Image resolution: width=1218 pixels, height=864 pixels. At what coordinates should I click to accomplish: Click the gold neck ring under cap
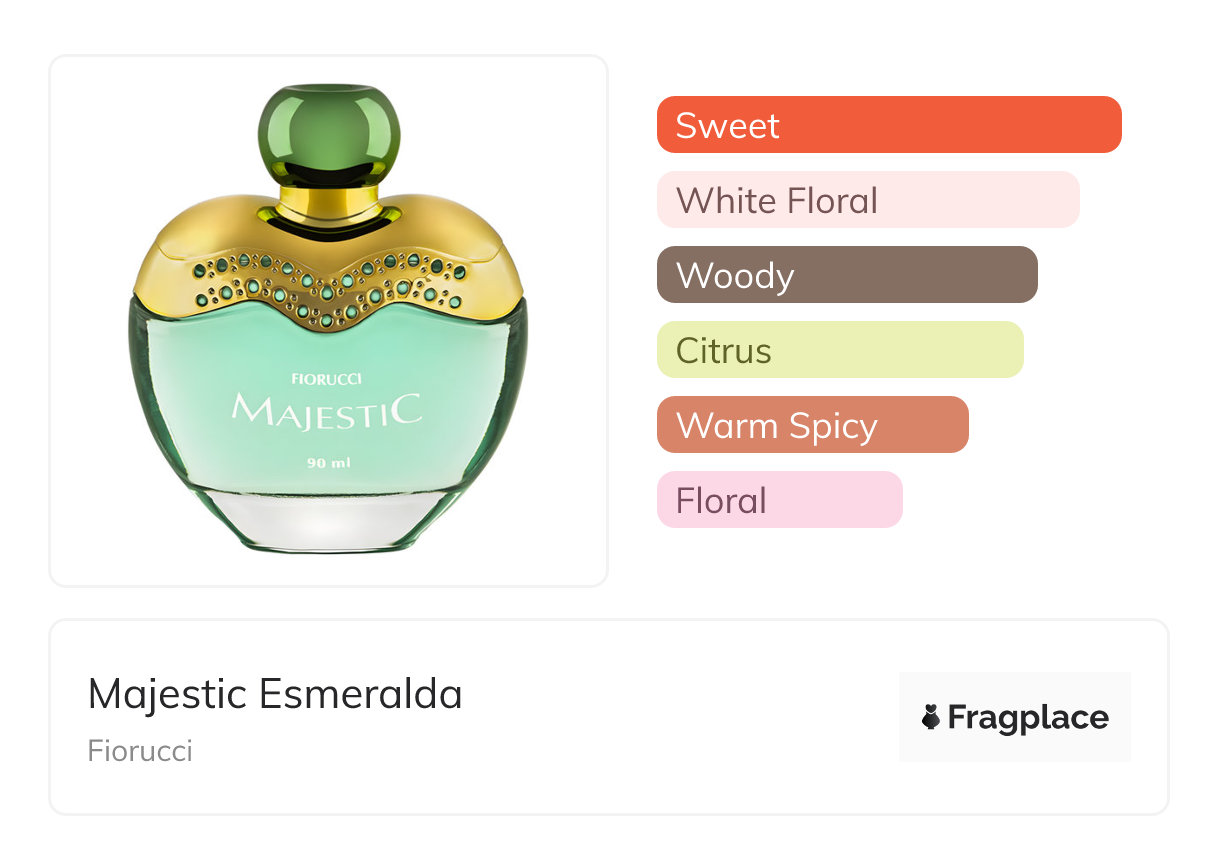pyautogui.click(x=328, y=201)
